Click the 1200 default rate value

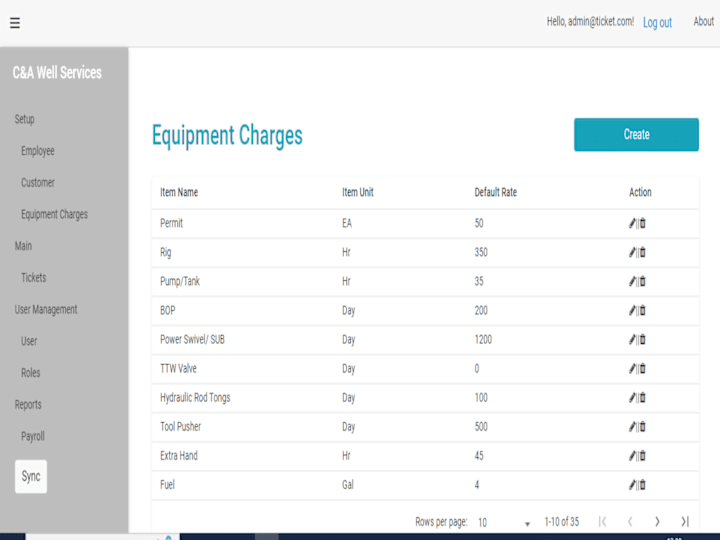pyautogui.click(x=483, y=339)
